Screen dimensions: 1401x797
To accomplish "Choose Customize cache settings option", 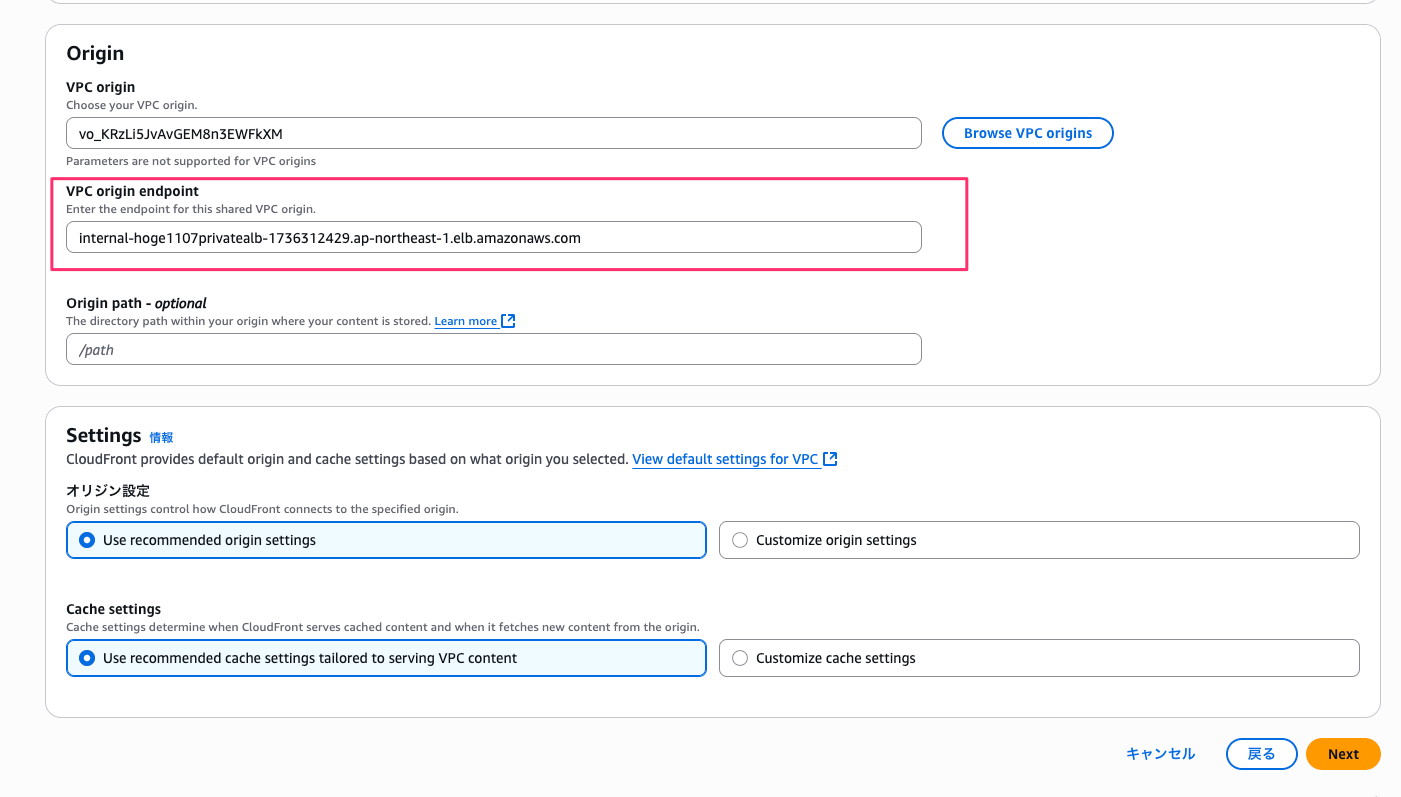I will point(740,658).
